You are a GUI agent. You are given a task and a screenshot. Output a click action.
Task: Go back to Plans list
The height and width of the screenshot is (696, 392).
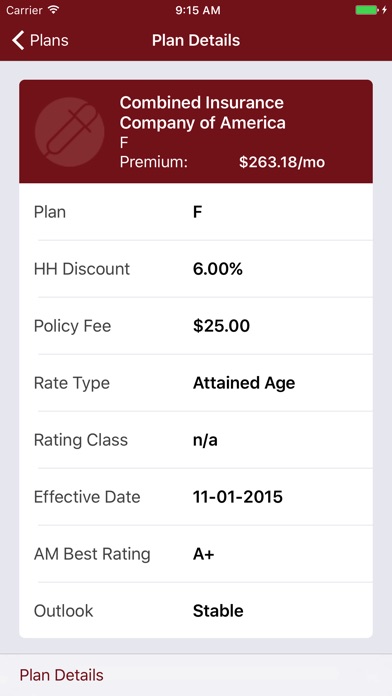pos(40,40)
